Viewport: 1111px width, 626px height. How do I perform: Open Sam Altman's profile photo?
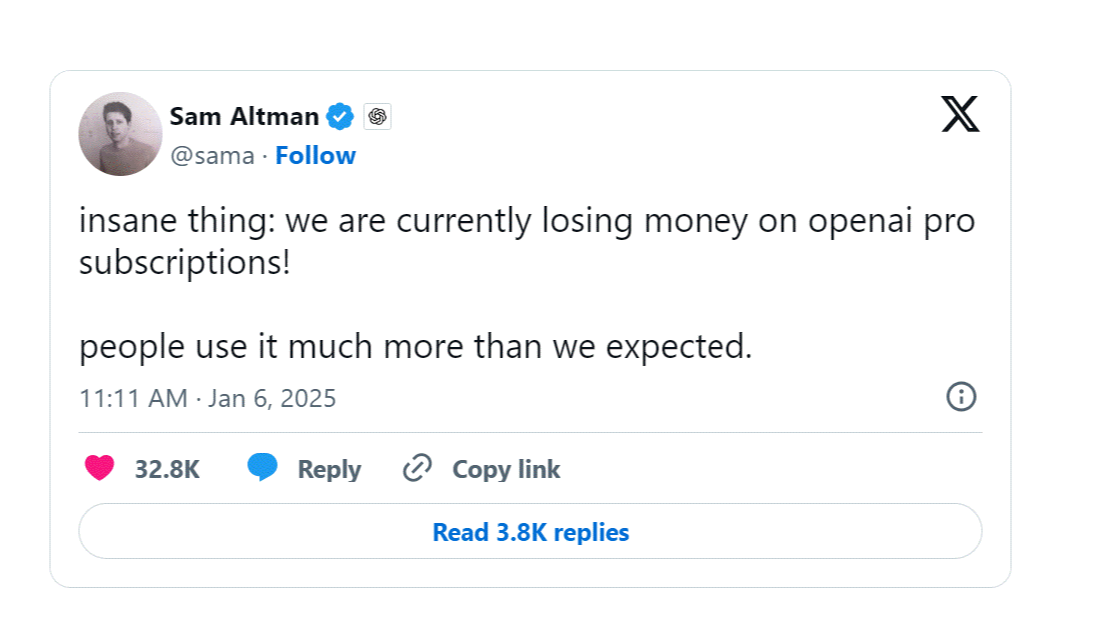tap(120, 134)
